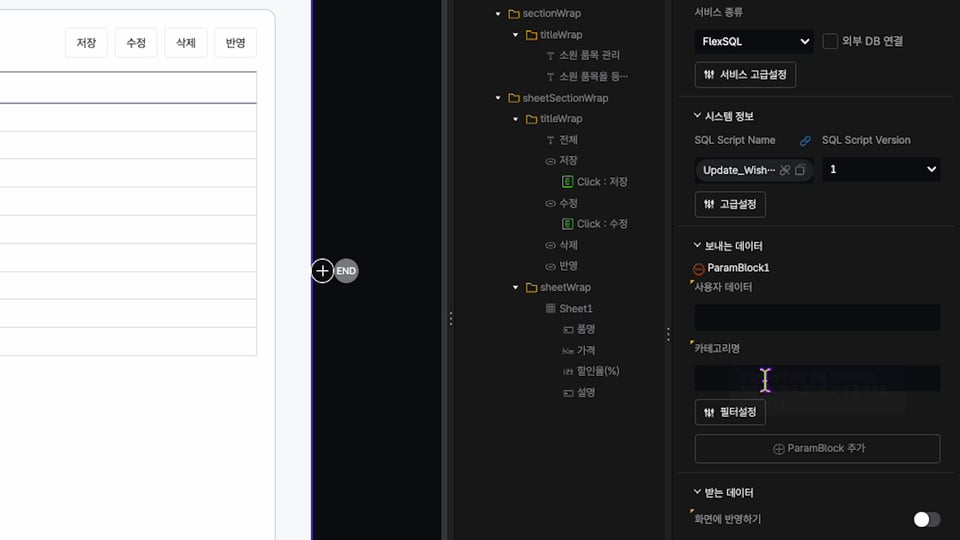The width and height of the screenshot is (960, 540).
Task: Open 고급설정 under SQL Script Name
Action: click(730, 204)
